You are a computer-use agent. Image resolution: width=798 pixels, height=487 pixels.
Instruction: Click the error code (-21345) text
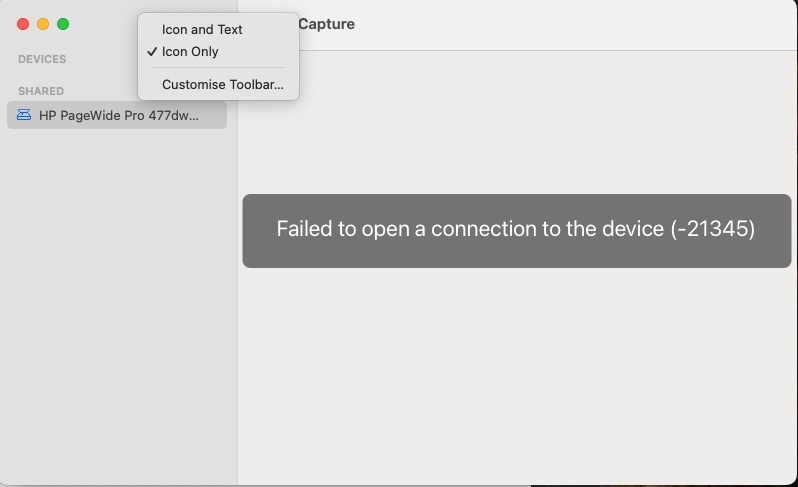click(712, 228)
